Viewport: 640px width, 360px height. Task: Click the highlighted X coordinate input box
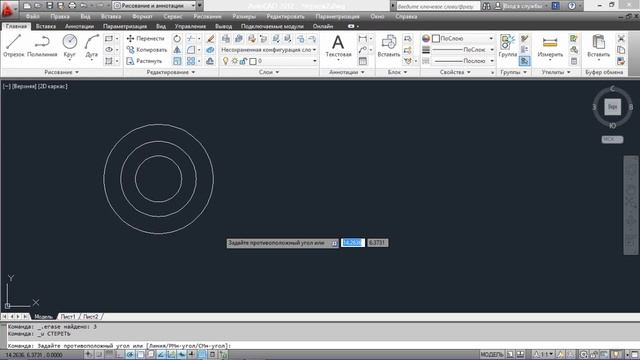353,243
